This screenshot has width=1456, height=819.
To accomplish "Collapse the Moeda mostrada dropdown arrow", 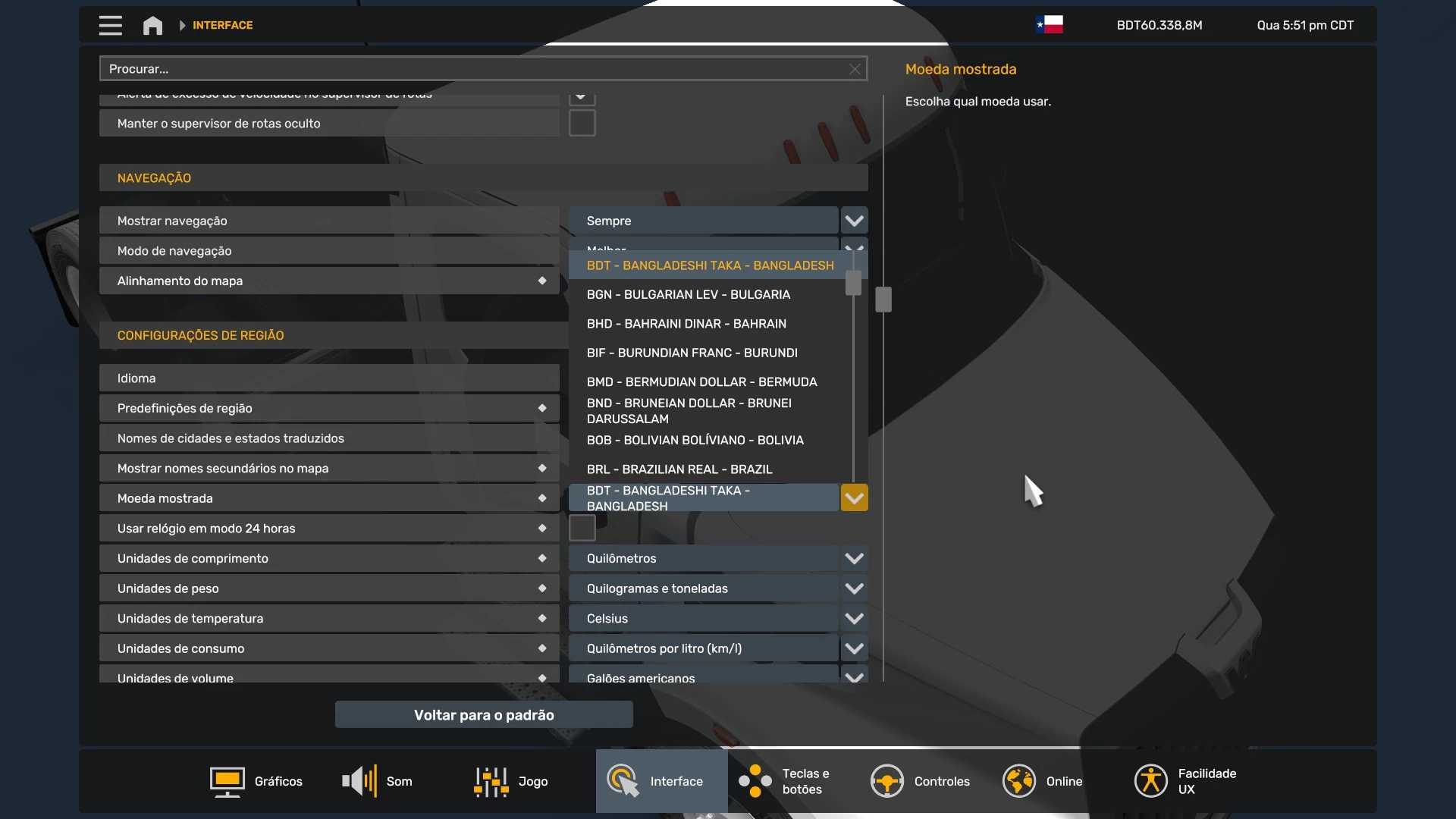I will pos(854,498).
